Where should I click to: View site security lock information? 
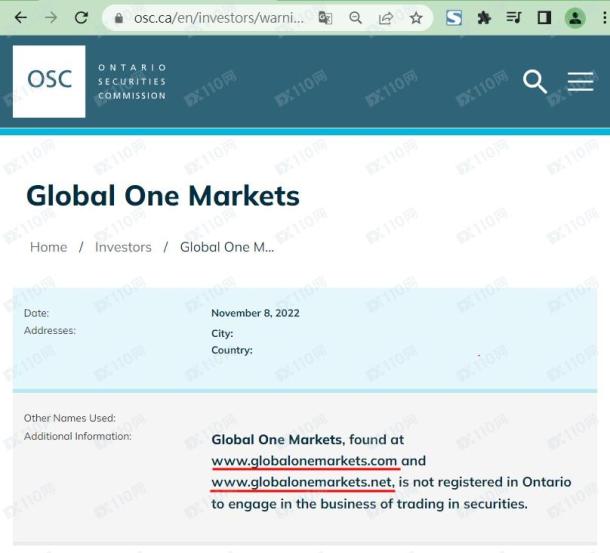[x=119, y=18]
